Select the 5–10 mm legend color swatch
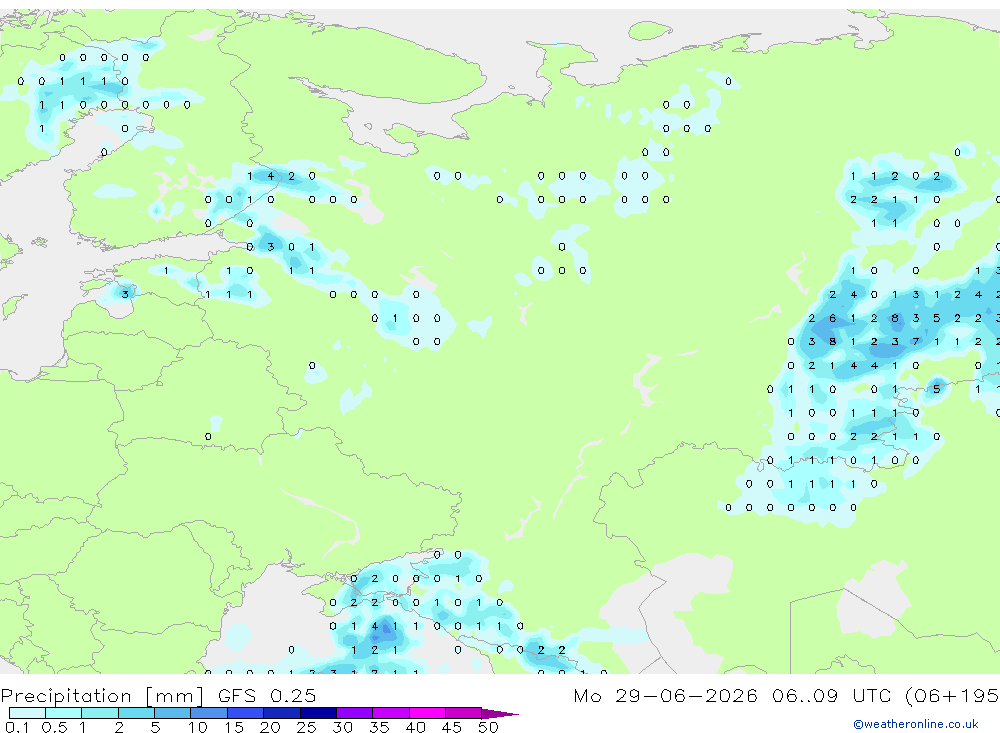 tap(172, 713)
